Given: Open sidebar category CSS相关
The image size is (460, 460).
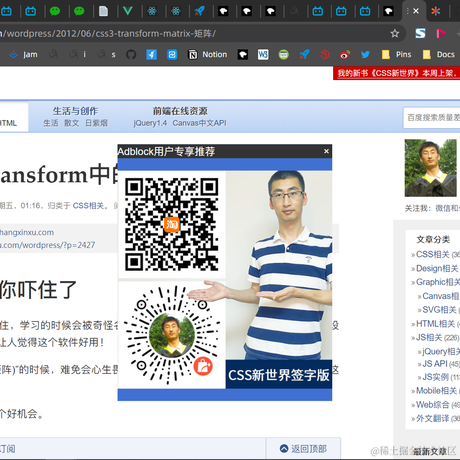Looking at the screenshot, I should pos(433,254).
